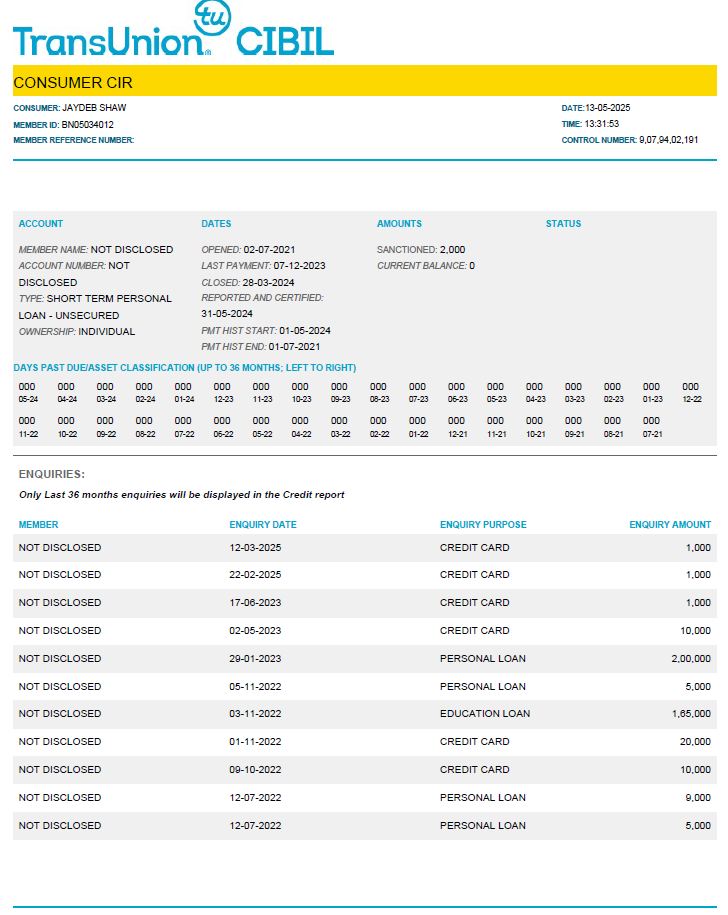Click the yellow CONSUMER CIR banner
This screenshot has width=728, height=915.
tap(364, 82)
